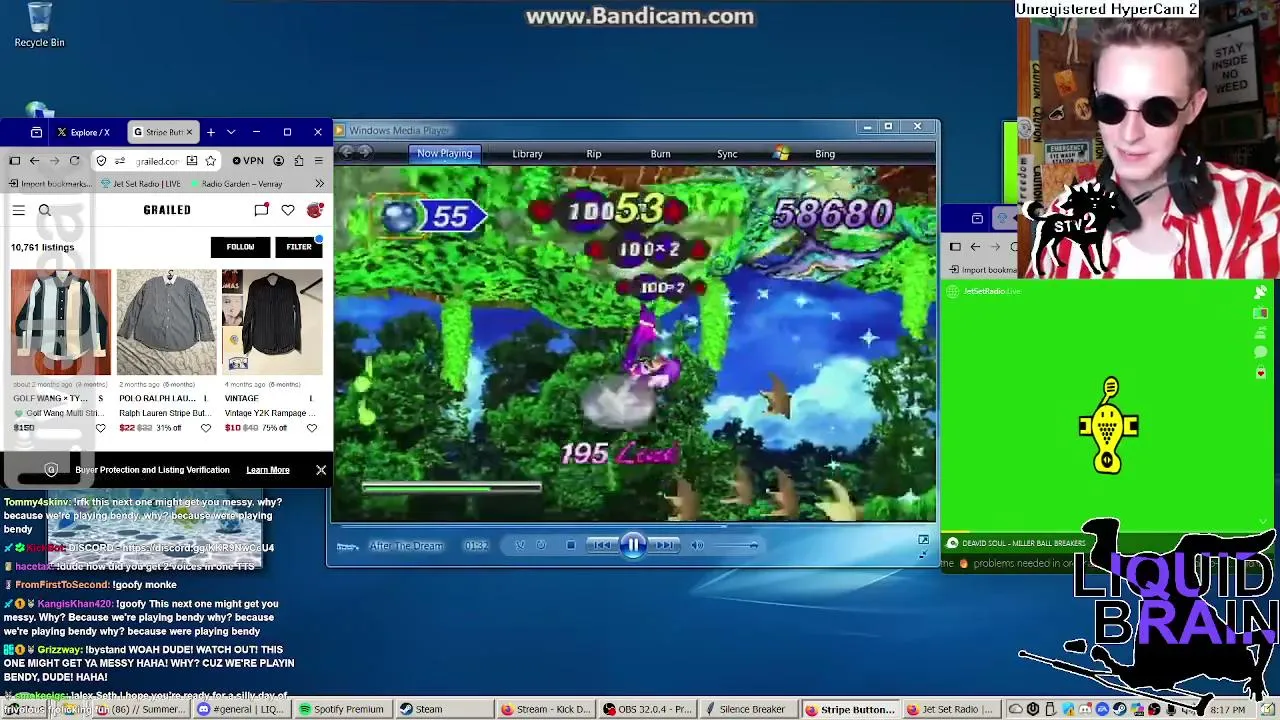Open the Rip tab in Media Player
Image resolution: width=1280 pixels, height=720 pixels.
[594, 154]
